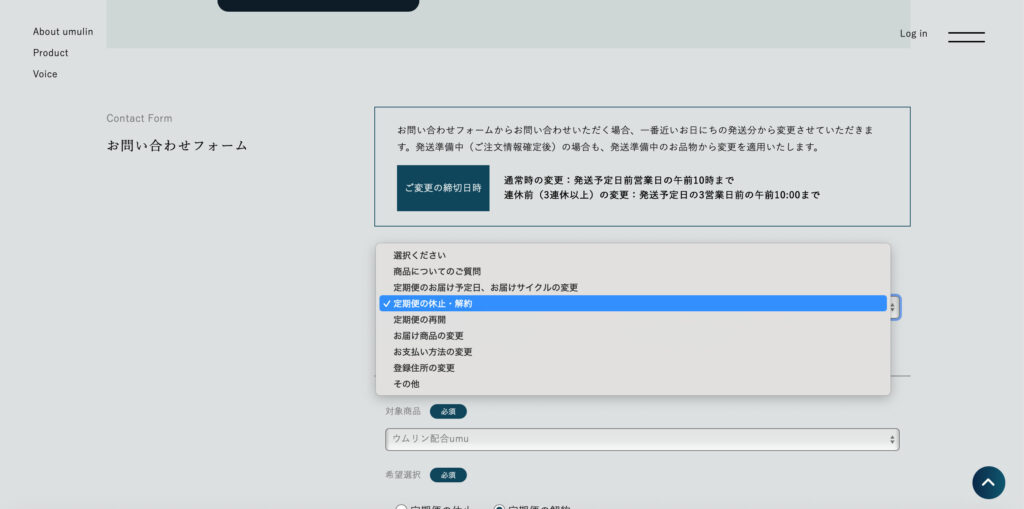Click the 必須 badge beside 対象商品

[x=448, y=412]
